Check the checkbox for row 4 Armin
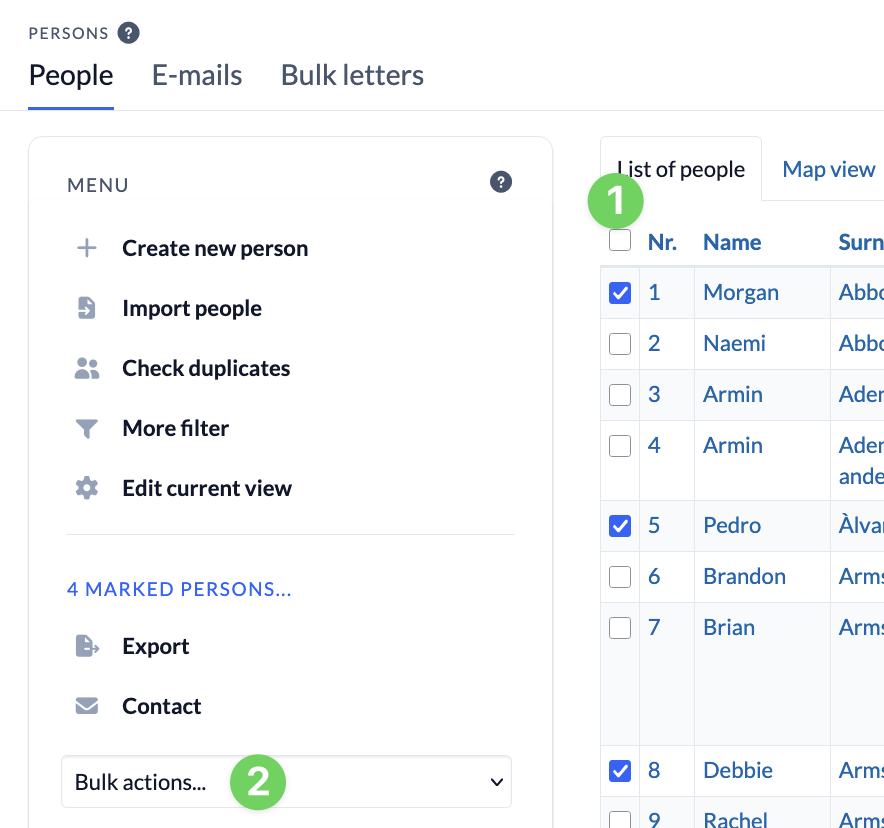This screenshot has width=884, height=828. point(620,446)
